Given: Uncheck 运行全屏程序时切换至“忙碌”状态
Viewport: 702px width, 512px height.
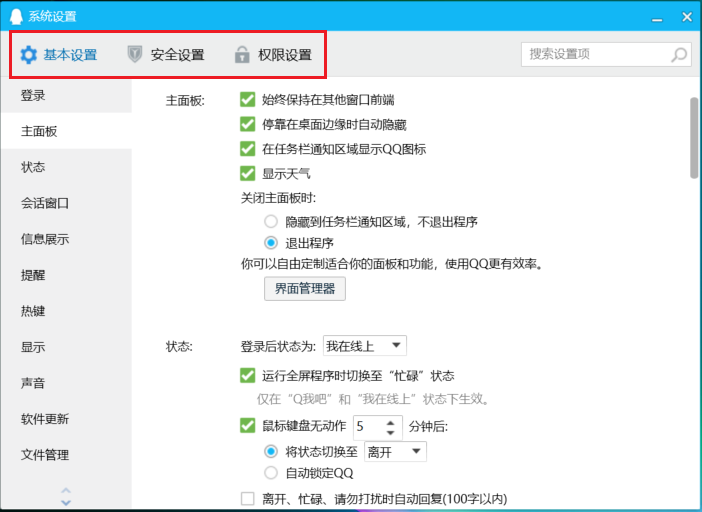Looking at the screenshot, I should pyautogui.click(x=248, y=375).
